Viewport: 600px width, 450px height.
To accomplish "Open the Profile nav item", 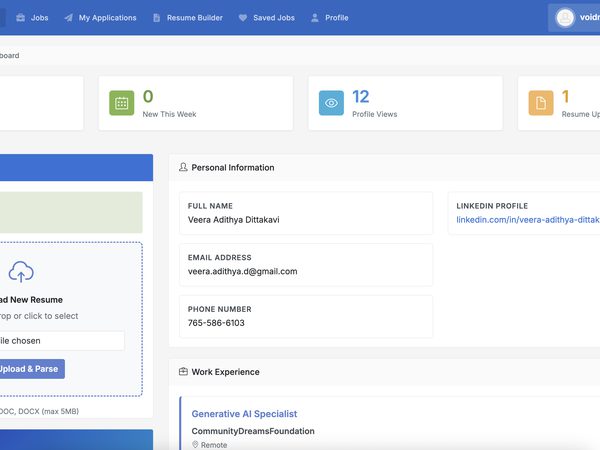I will pyautogui.click(x=329, y=18).
